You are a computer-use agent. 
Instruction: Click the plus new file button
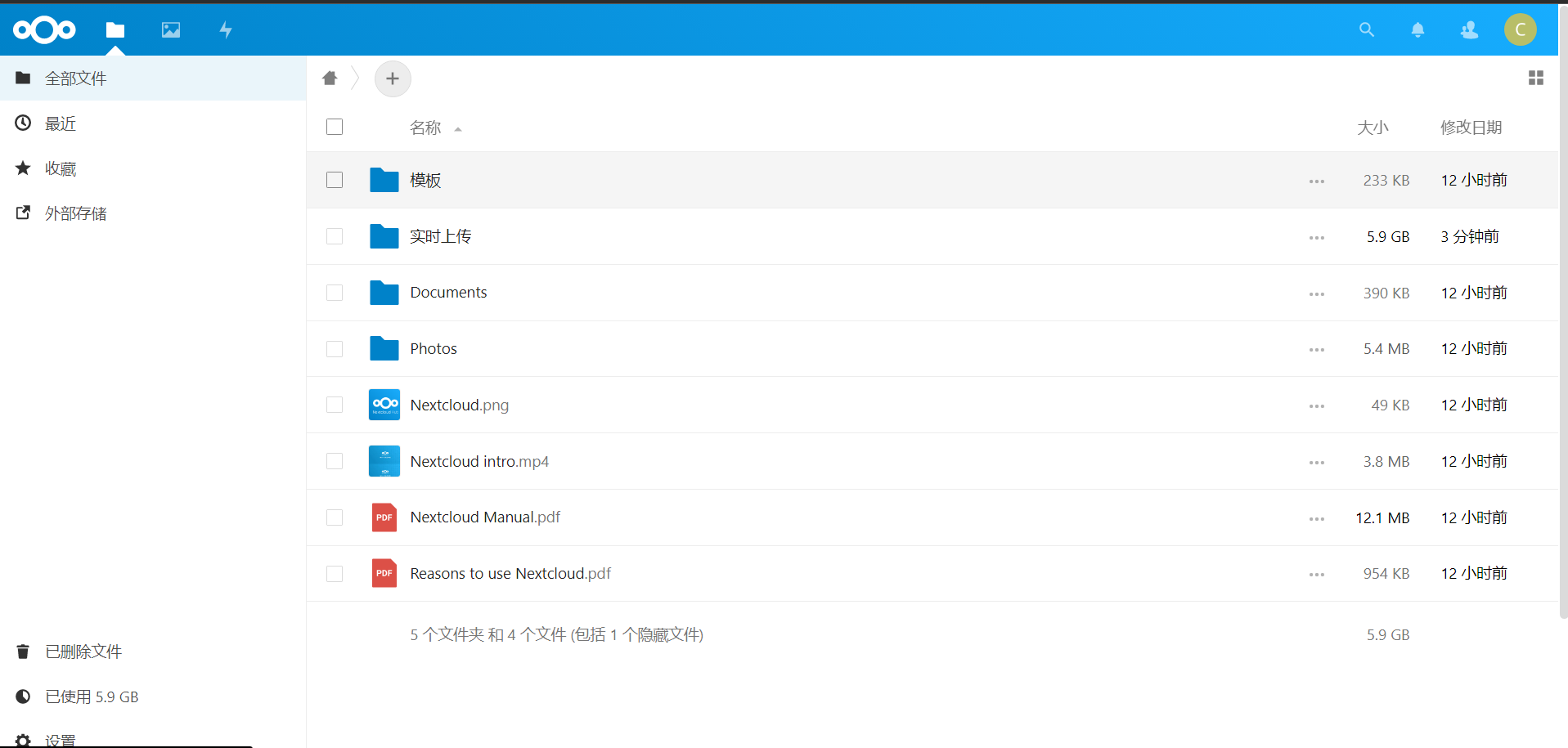[393, 78]
